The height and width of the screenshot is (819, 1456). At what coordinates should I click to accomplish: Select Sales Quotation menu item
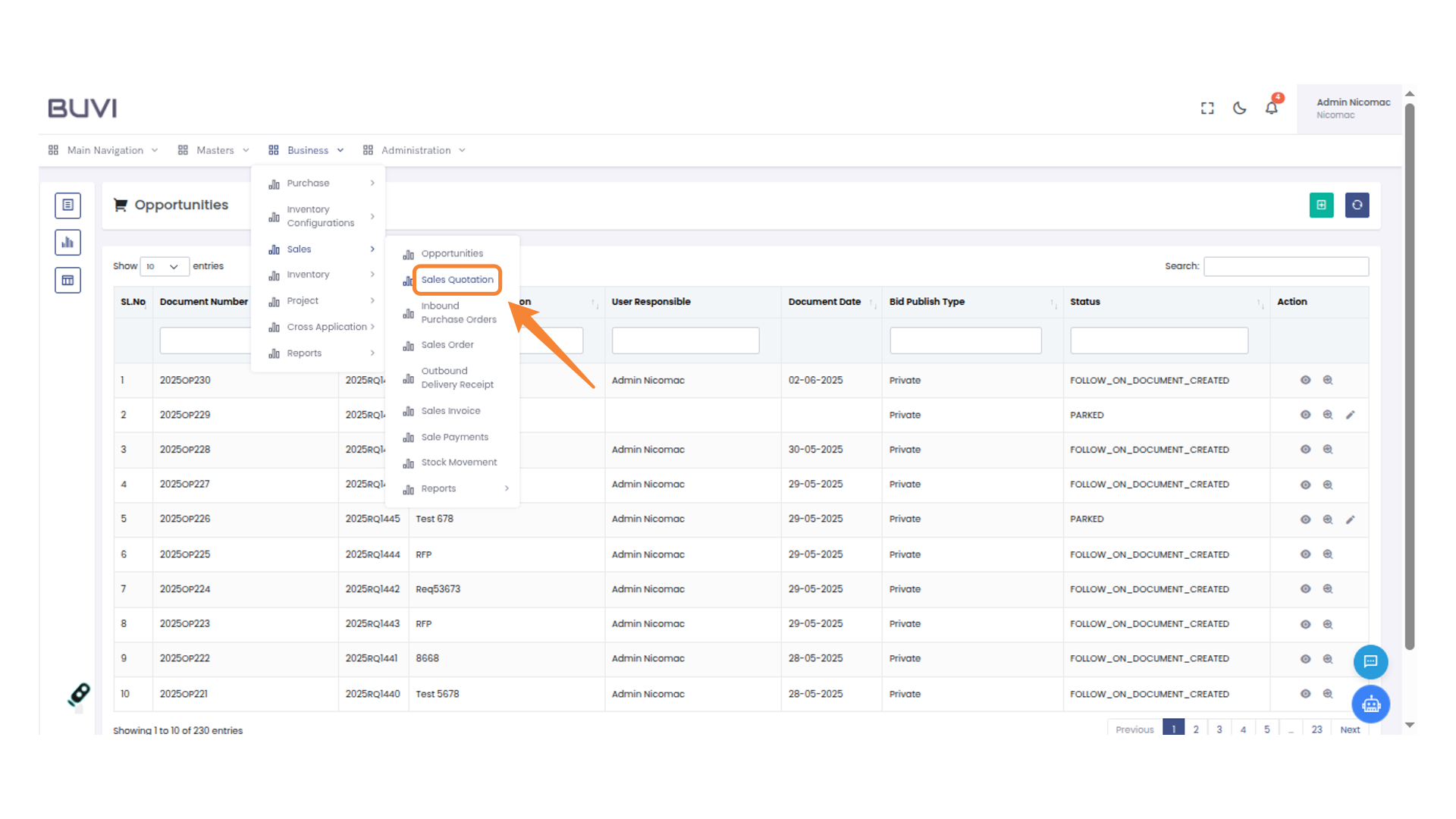(457, 280)
